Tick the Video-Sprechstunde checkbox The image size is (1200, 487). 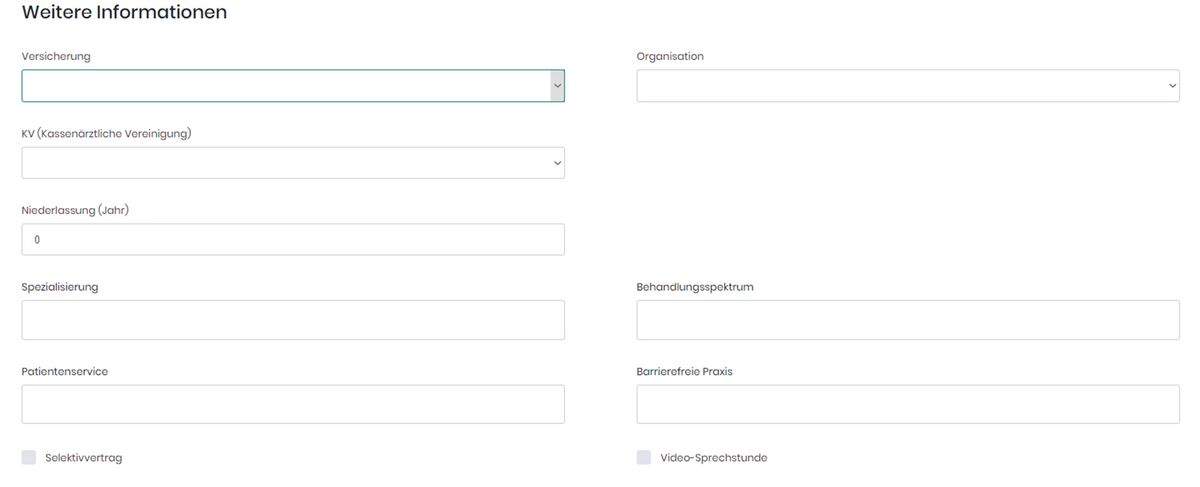[x=644, y=457]
